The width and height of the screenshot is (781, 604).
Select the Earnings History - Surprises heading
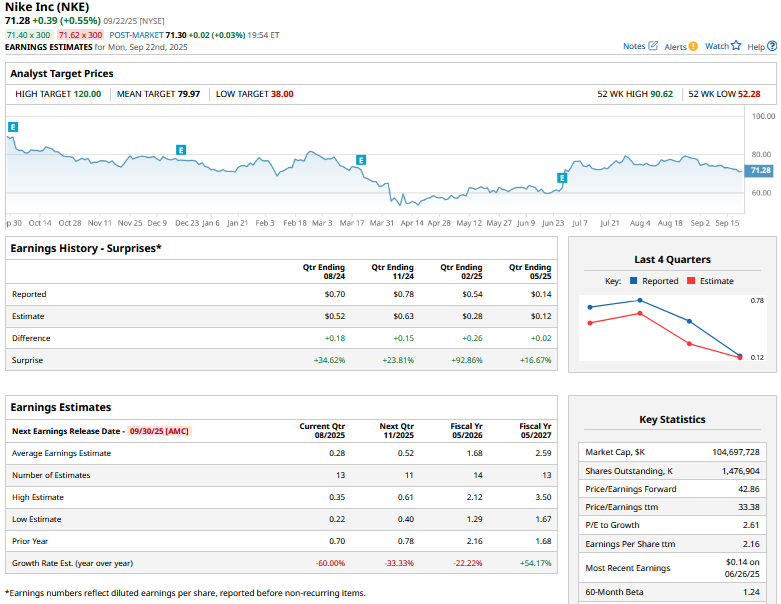tap(86, 248)
